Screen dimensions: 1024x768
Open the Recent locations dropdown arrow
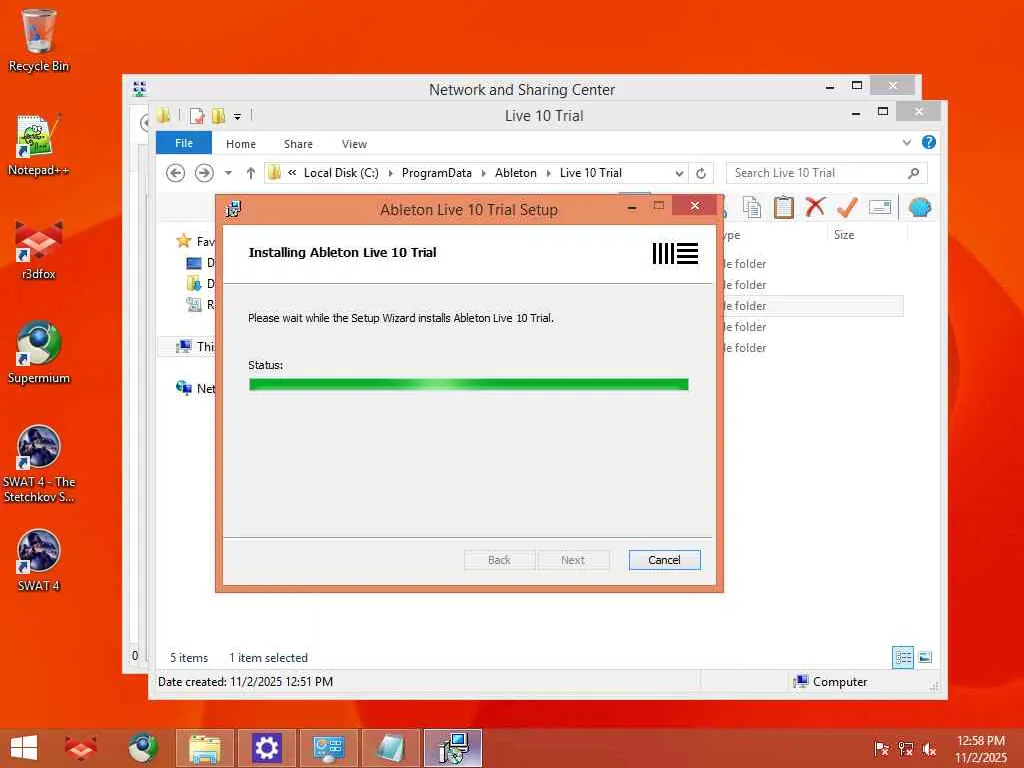coord(228,173)
